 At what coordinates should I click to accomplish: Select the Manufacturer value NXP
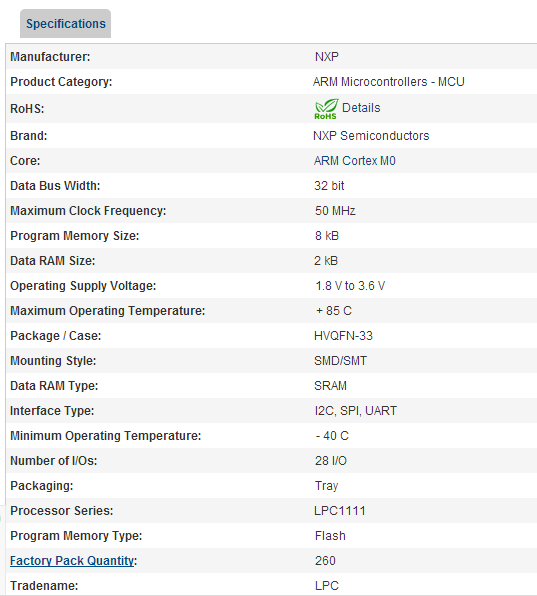(326, 57)
